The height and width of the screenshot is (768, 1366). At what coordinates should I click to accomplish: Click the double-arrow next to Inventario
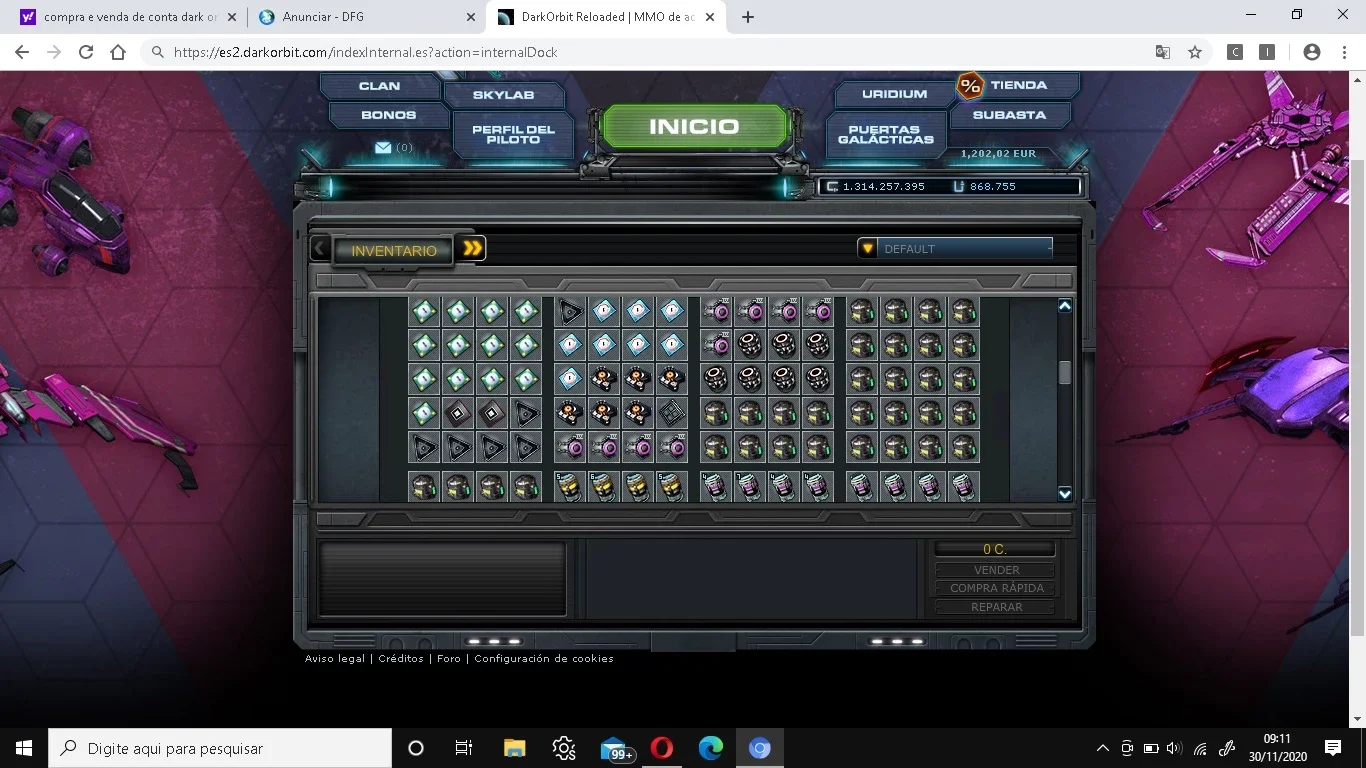coord(473,248)
